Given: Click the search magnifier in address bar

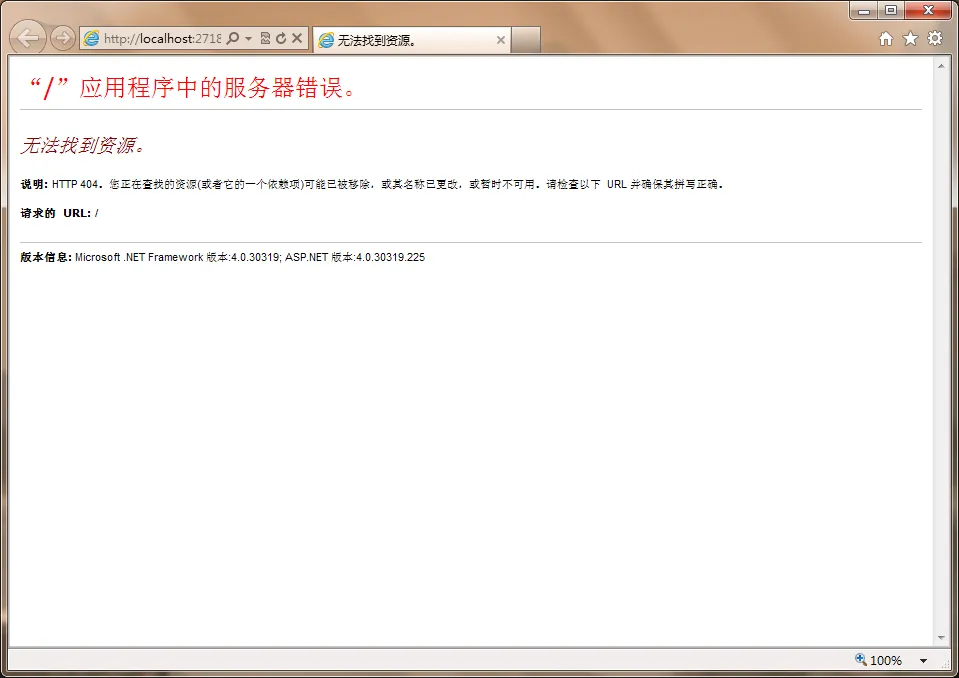Looking at the screenshot, I should click(233, 39).
